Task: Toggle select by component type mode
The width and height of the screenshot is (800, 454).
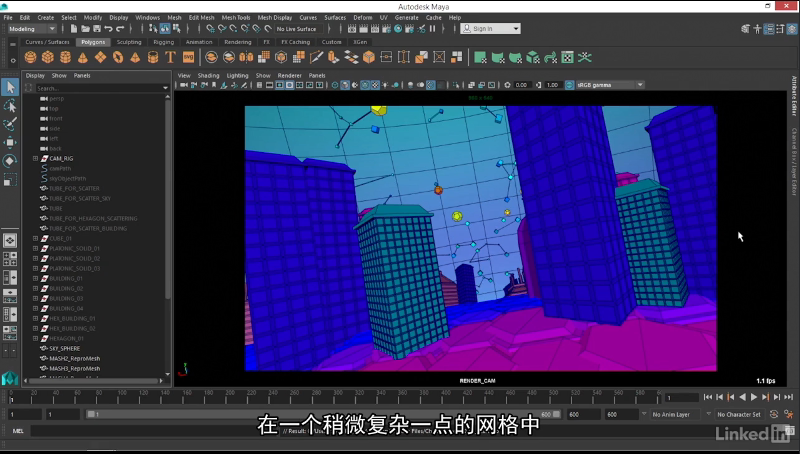Action: (177, 29)
